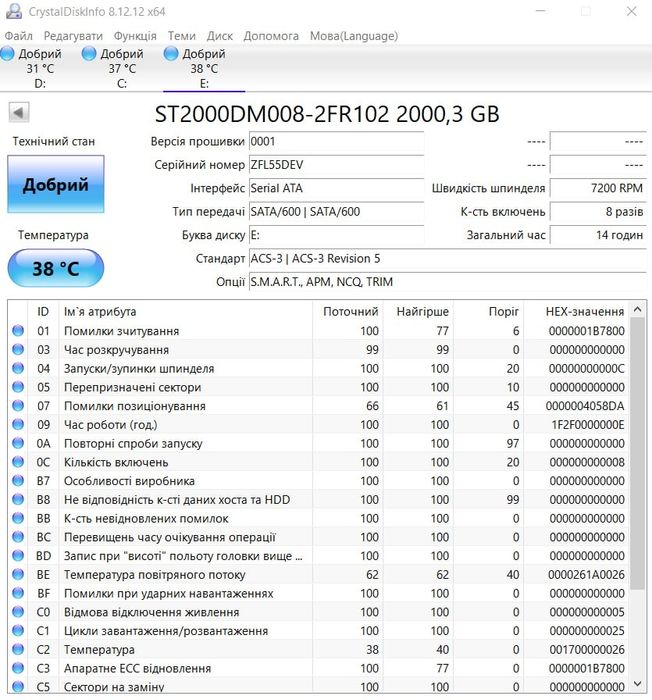
Task: Click the blue dot of attribute 09
Action: coord(18,424)
